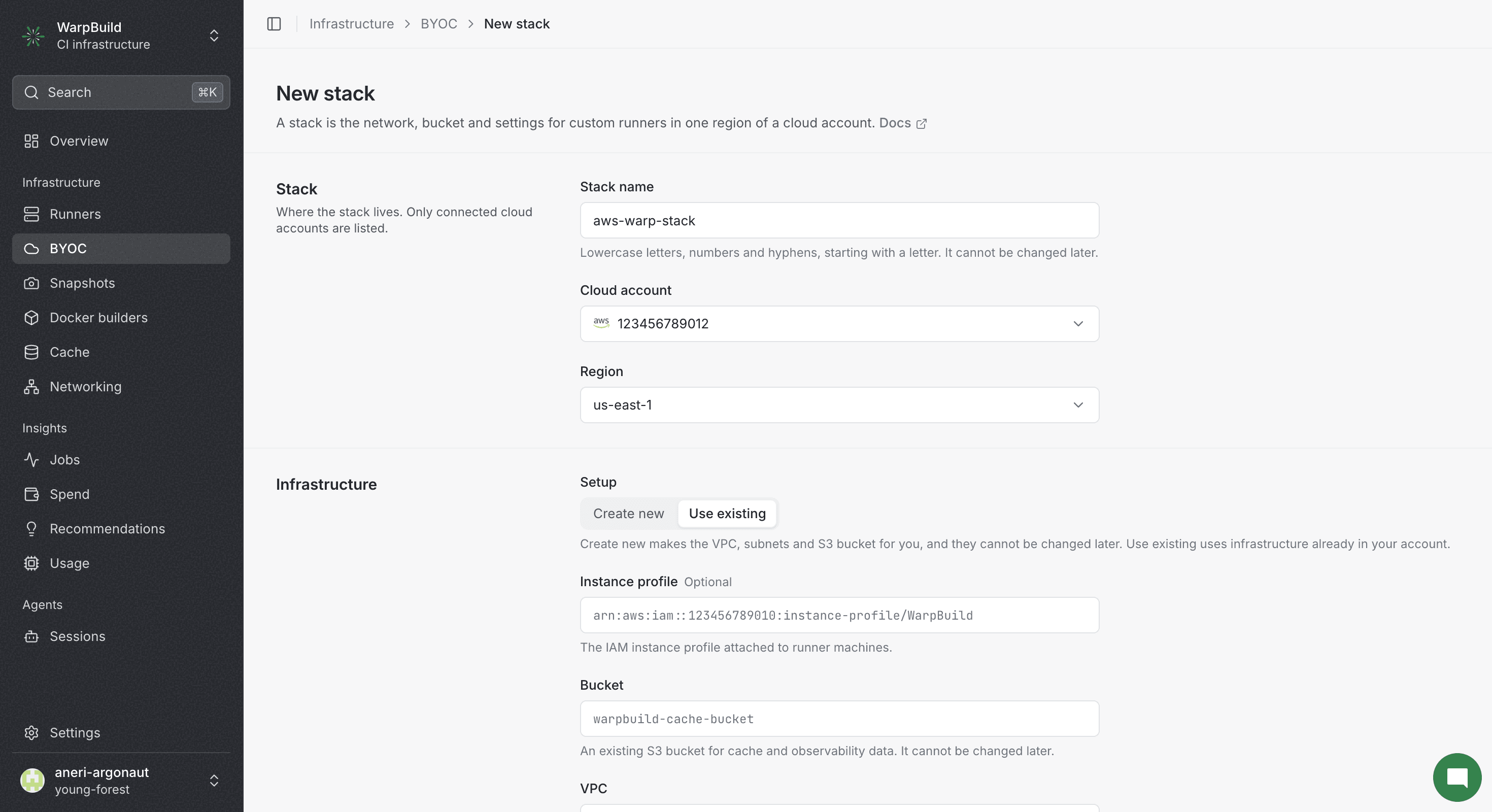
Task: Click the Search box
Action: [x=121, y=92]
